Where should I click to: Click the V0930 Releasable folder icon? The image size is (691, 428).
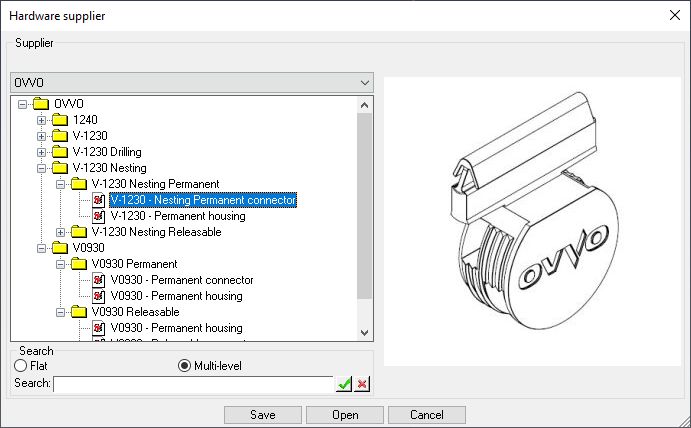[79, 312]
